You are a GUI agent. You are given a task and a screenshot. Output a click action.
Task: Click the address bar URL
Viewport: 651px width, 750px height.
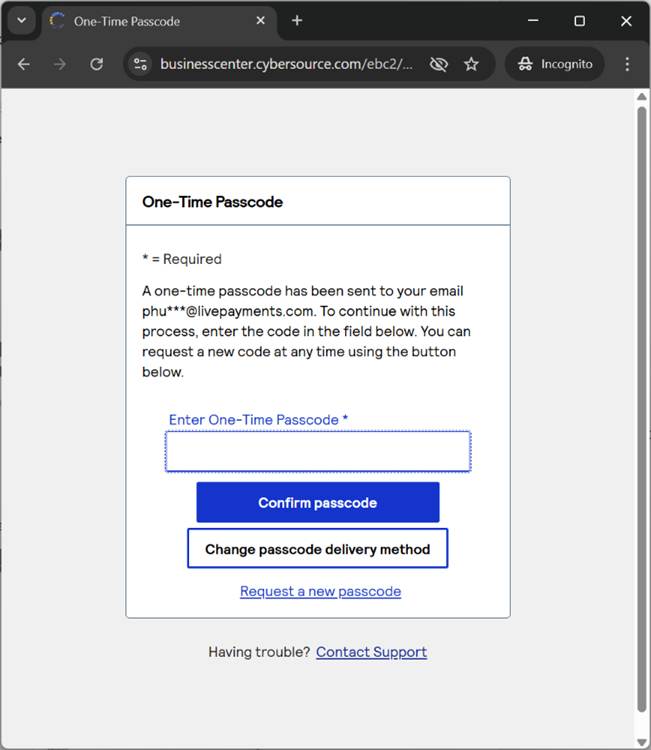point(286,64)
